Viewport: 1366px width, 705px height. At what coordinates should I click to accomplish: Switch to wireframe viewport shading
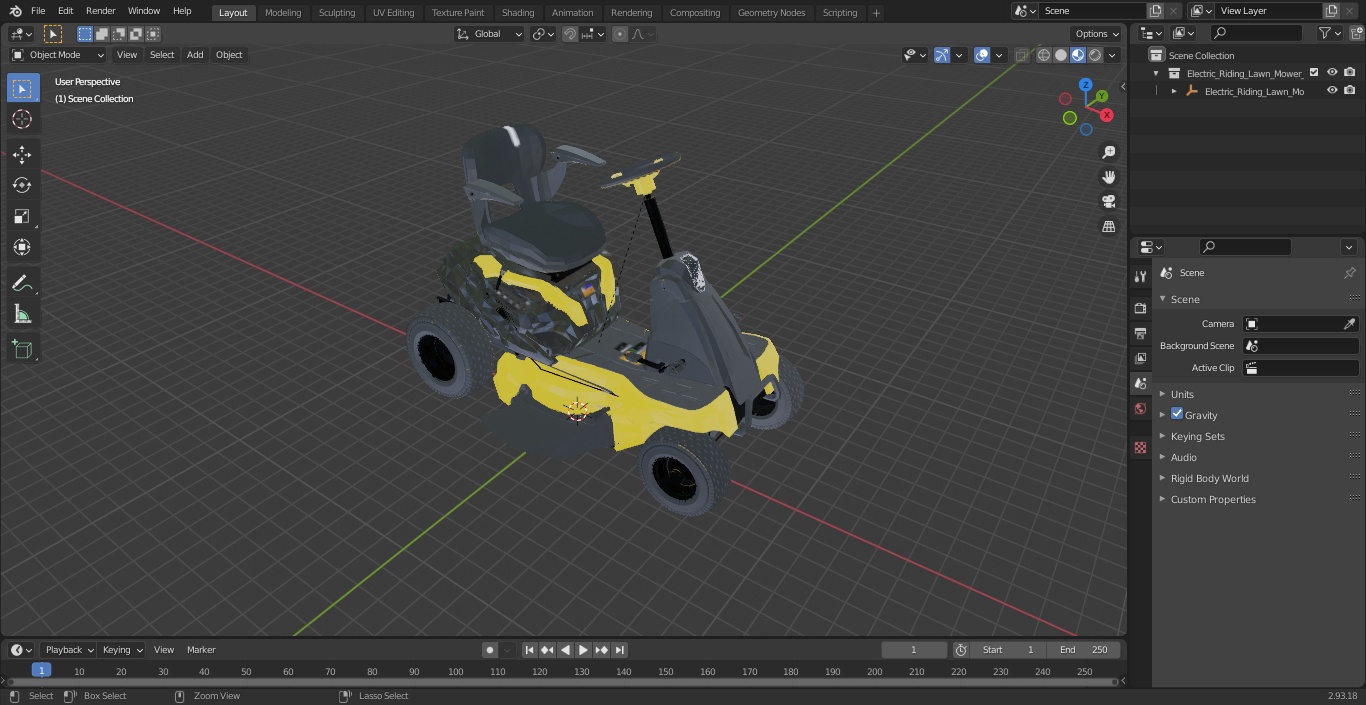(x=1043, y=55)
